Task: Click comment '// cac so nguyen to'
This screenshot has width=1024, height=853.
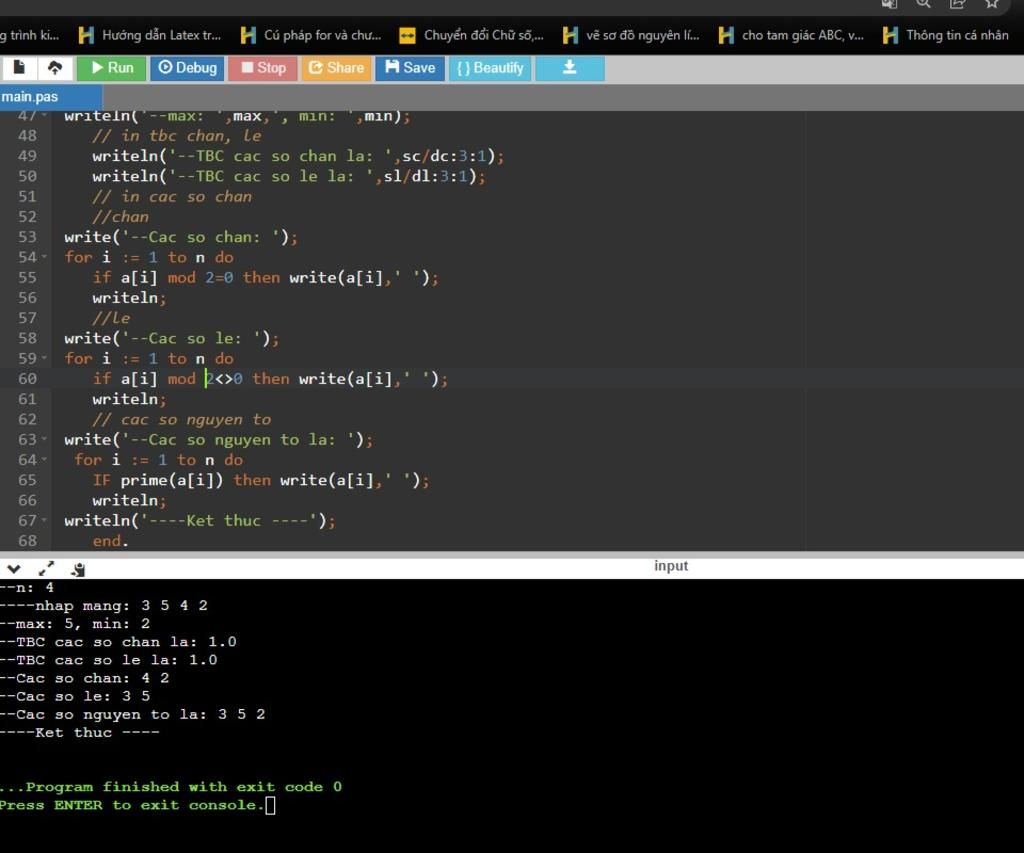Action: (182, 419)
